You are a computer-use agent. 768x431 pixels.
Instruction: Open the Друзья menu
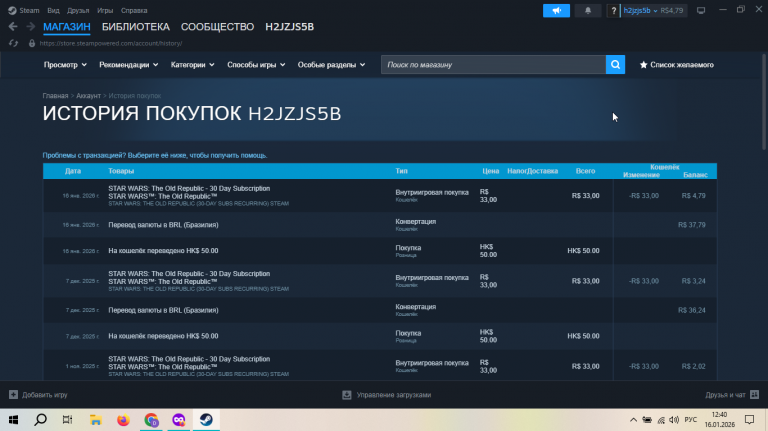[78, 10]
